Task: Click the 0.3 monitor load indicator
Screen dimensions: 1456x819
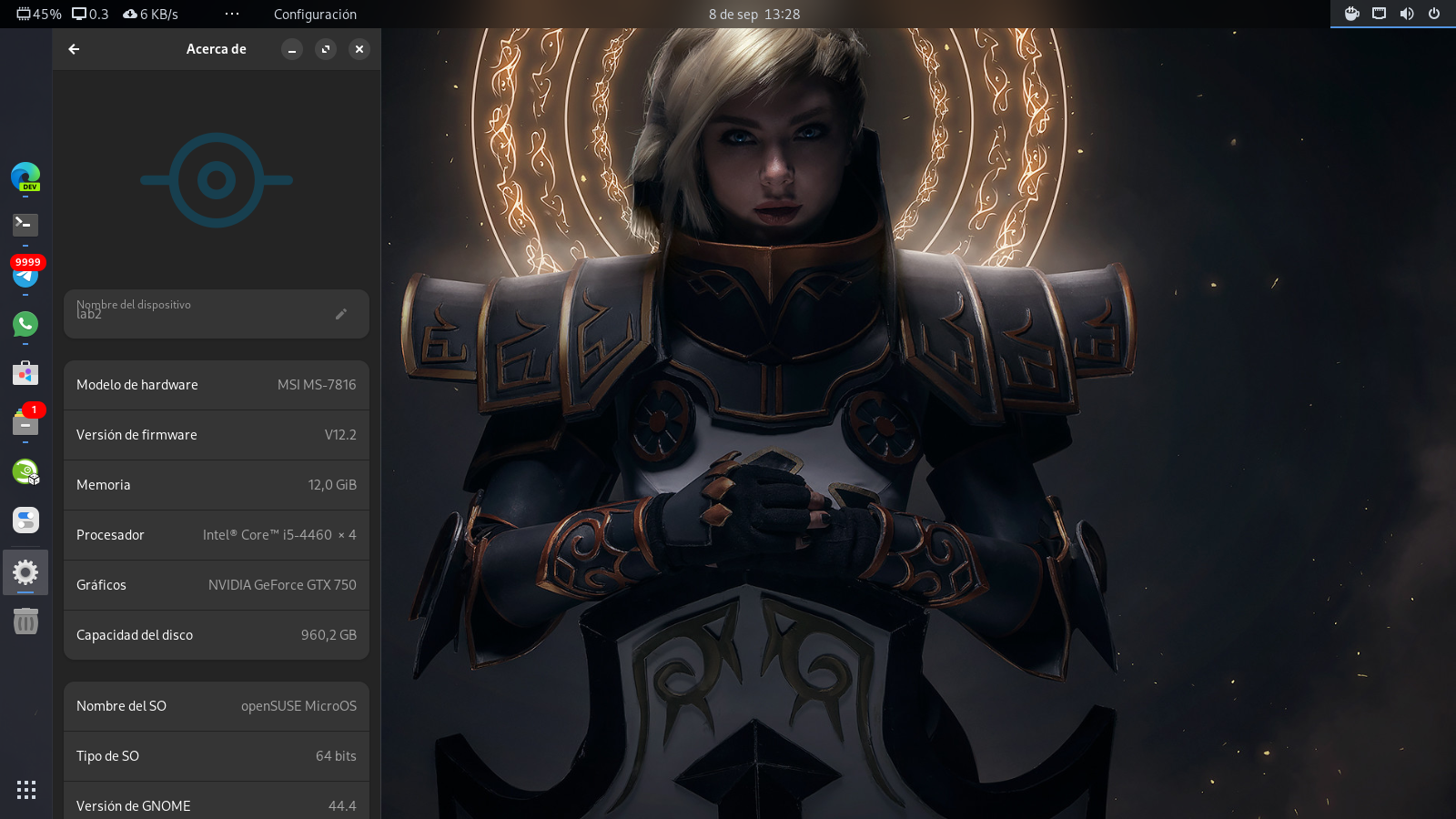Action: tap(90, 14)
